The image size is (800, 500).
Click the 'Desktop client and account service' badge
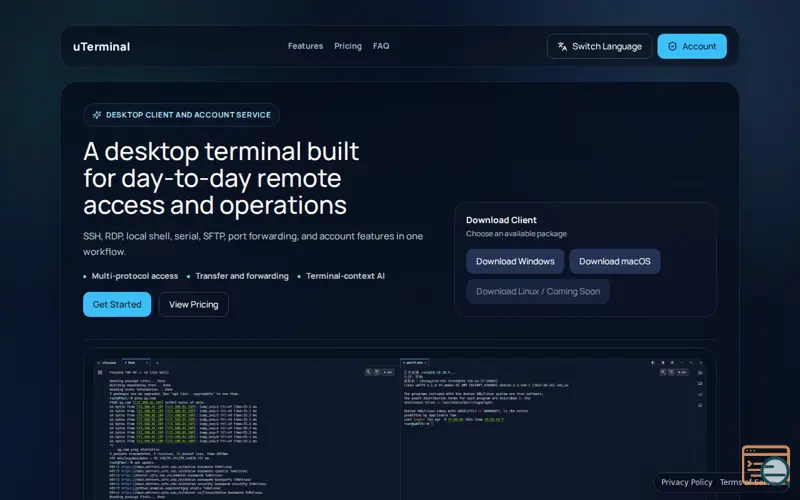click(181, 115)
